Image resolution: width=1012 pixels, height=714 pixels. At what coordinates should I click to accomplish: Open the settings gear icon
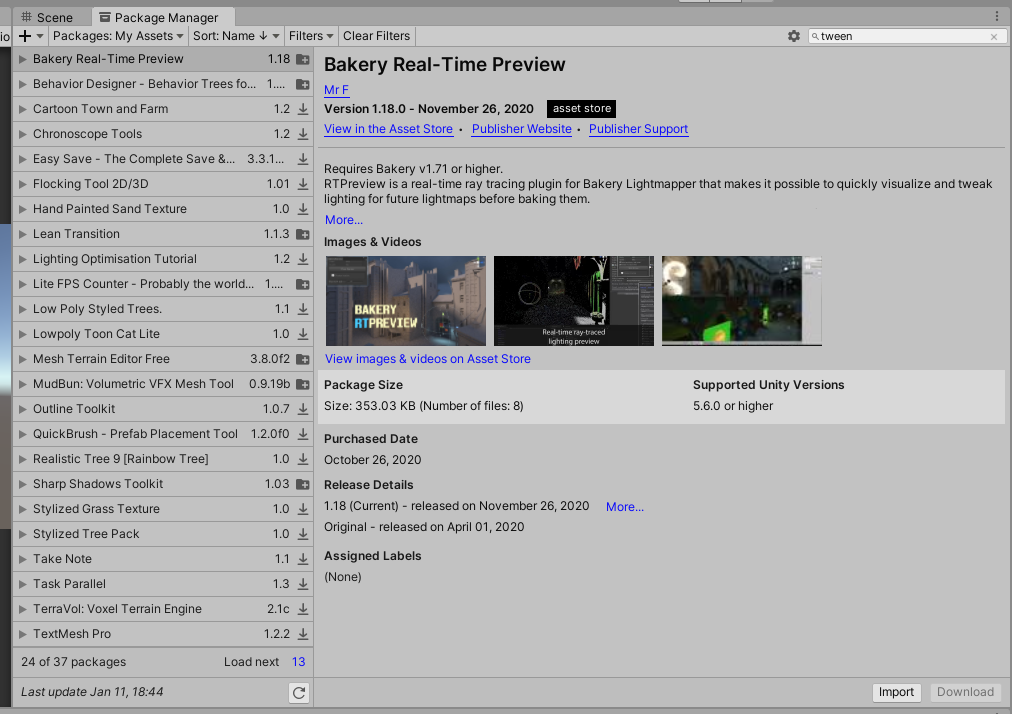[794, 36]
